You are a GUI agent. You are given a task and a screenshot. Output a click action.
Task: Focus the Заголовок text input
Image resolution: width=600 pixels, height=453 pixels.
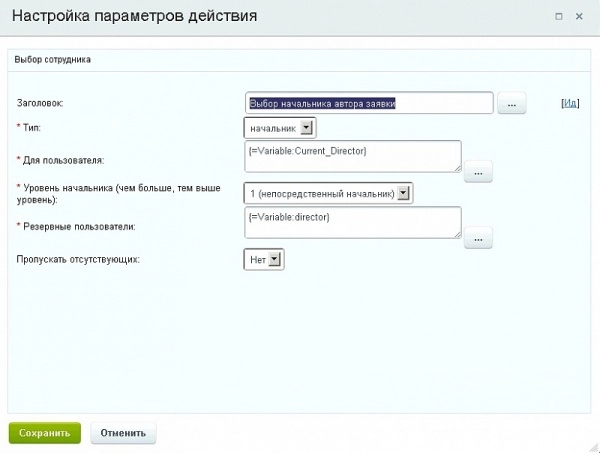368,103
